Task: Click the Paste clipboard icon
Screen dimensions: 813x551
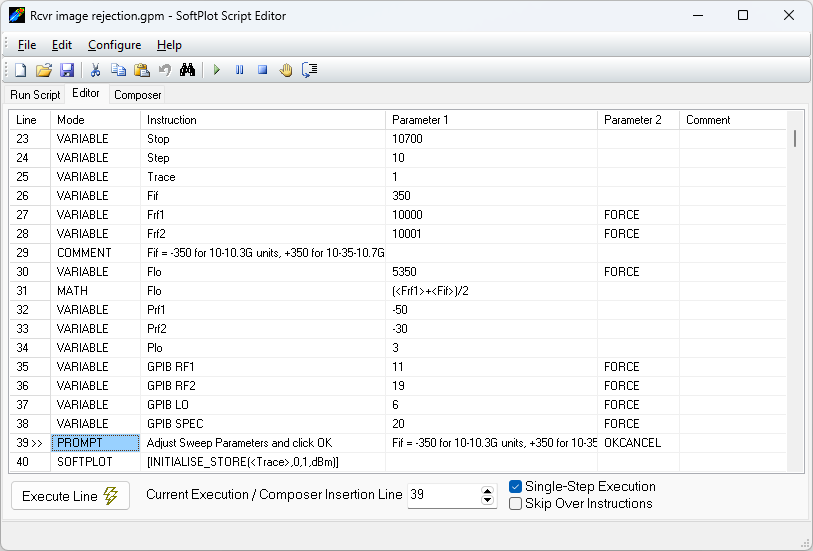Action: click(x=141, y=70)
